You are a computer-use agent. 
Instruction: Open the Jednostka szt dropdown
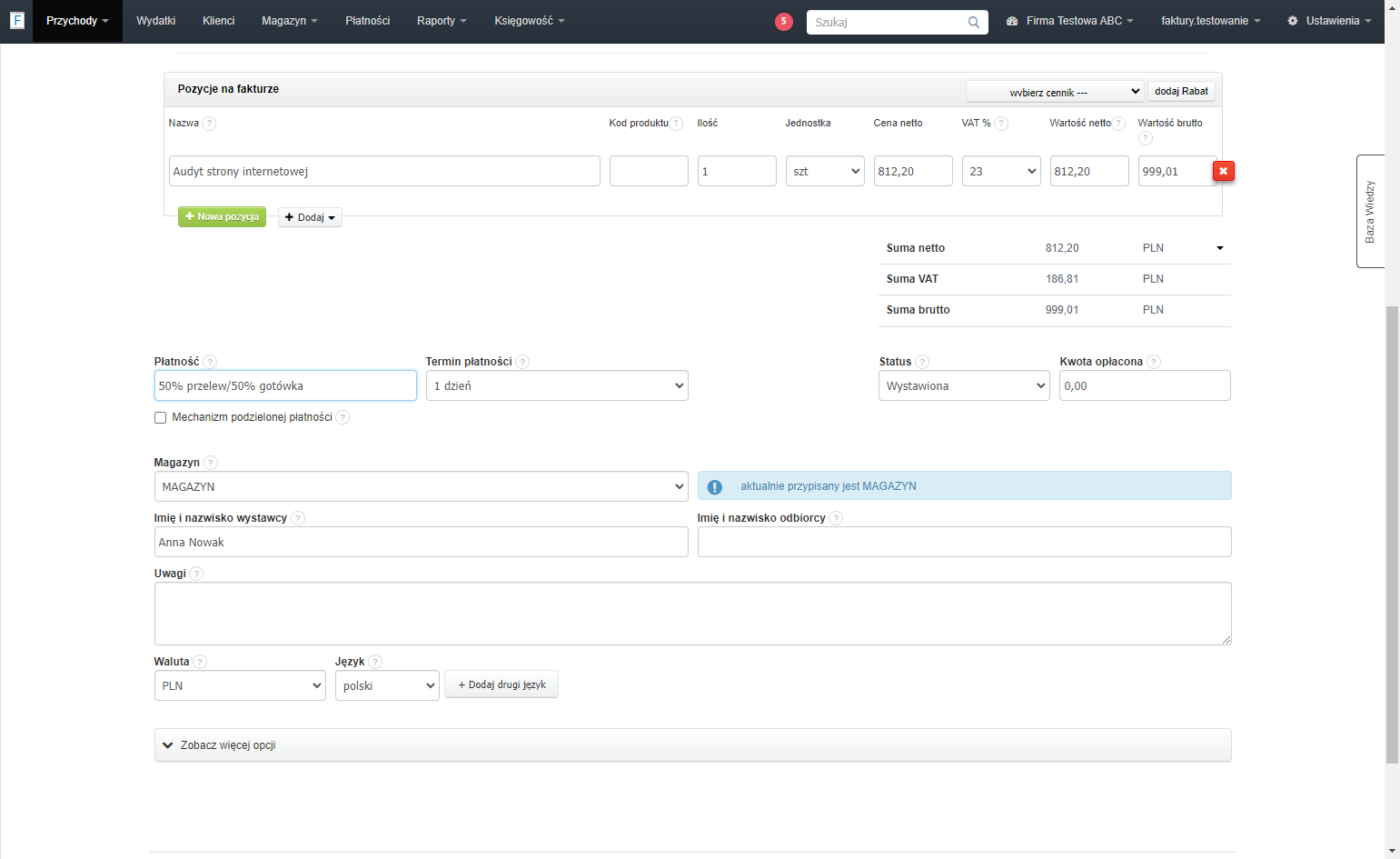pyautogui.click(x=825, y=171)
